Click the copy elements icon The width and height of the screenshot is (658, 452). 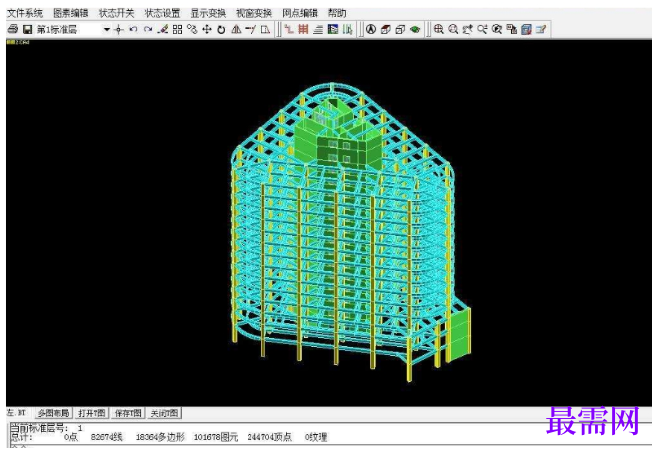click(192, 29)
